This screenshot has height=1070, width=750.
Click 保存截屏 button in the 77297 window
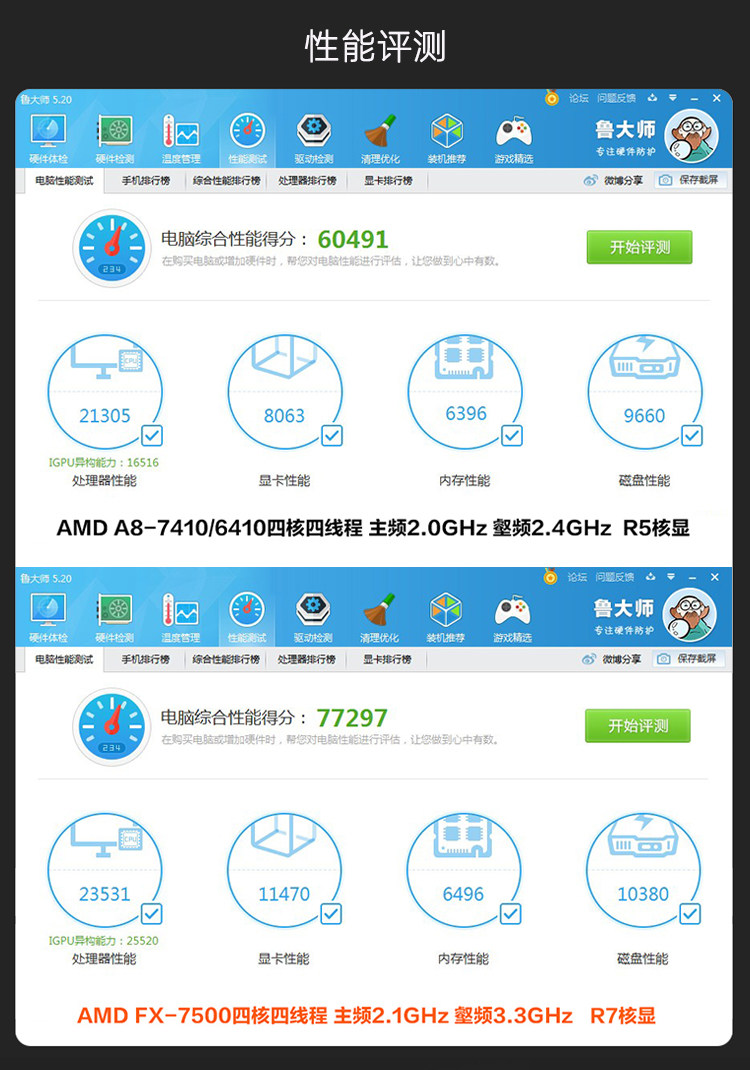(x=689, y=659)
